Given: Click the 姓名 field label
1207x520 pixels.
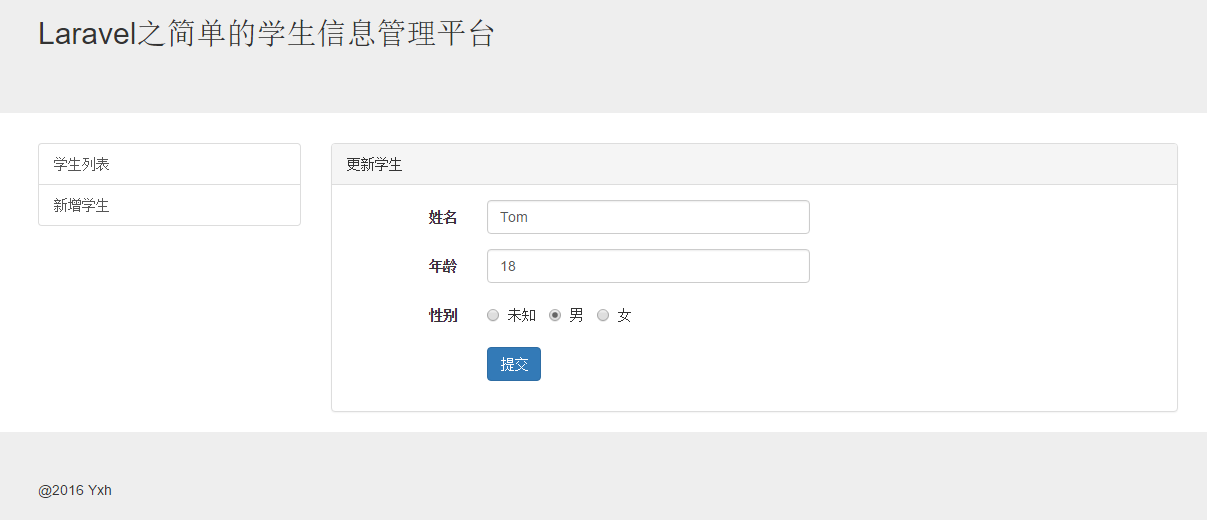Looking at the screenshot, I should pos(443,217).
